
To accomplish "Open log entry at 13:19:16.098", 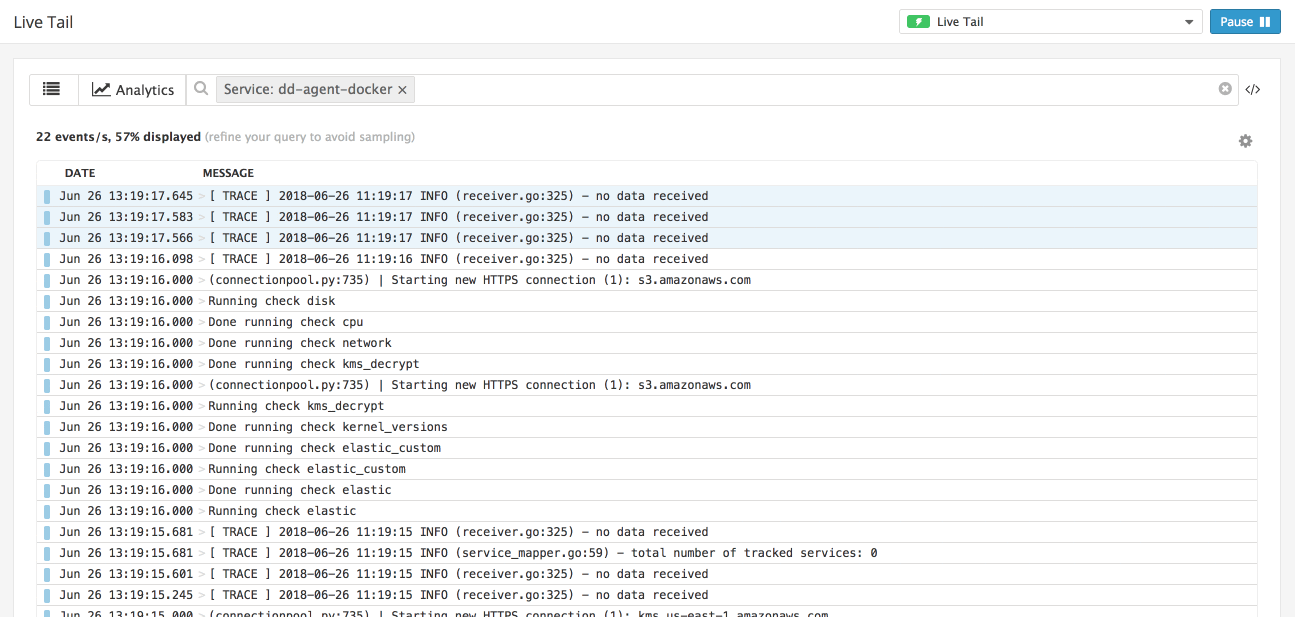I will [647, 259].
